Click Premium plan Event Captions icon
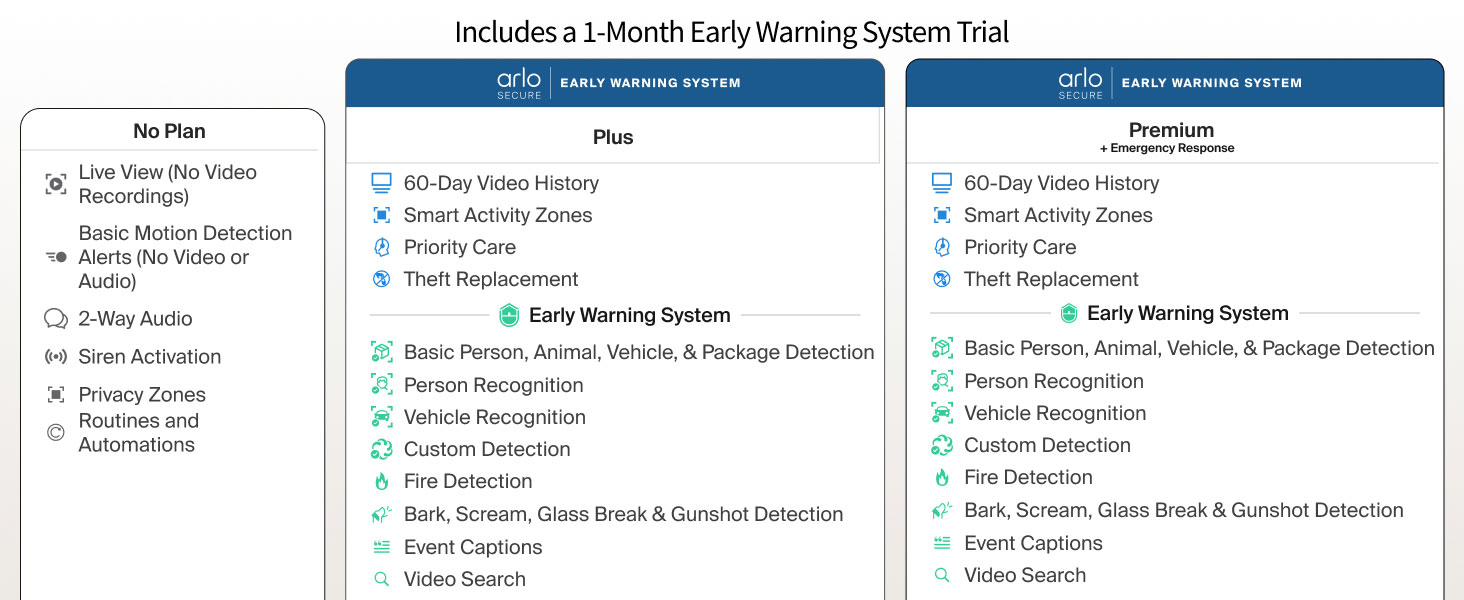 [x=941, y=543]
